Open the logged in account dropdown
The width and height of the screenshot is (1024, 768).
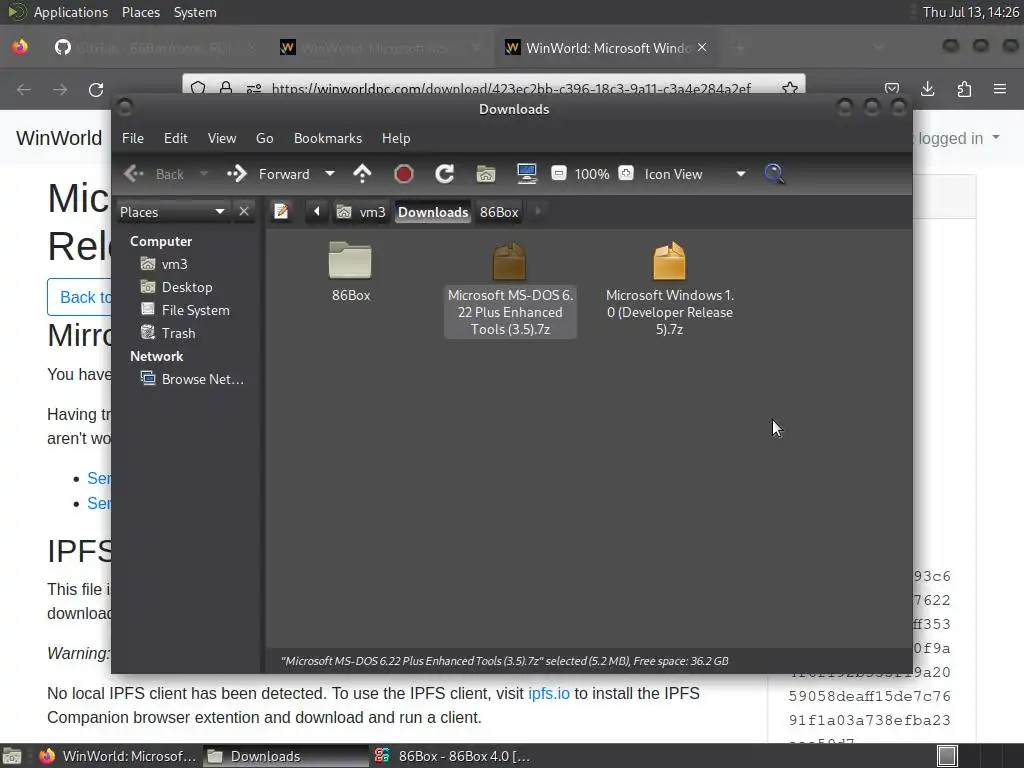point(959,138)
